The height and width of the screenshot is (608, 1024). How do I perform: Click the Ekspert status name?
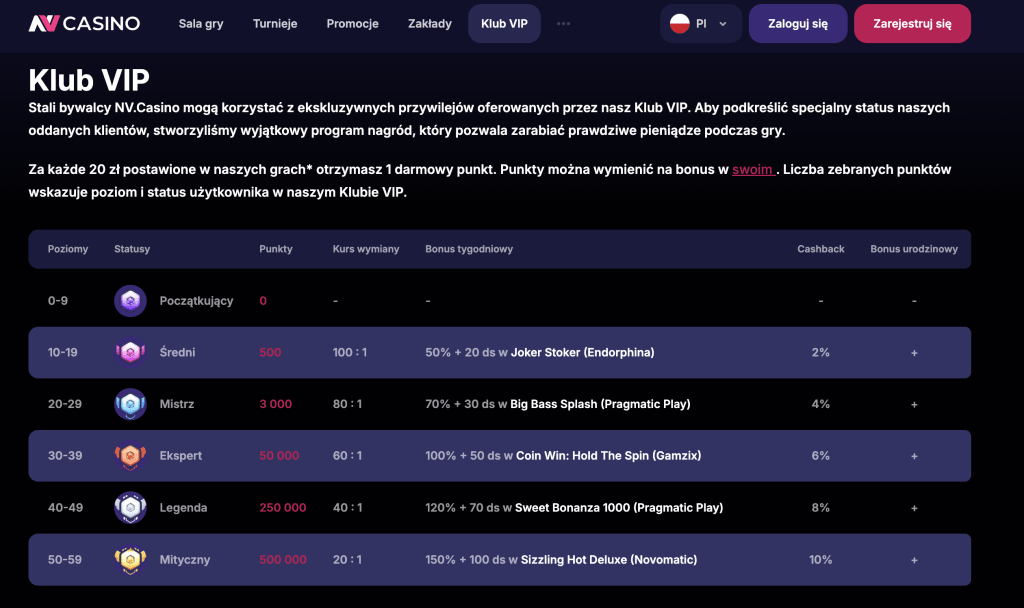[181, 456]
